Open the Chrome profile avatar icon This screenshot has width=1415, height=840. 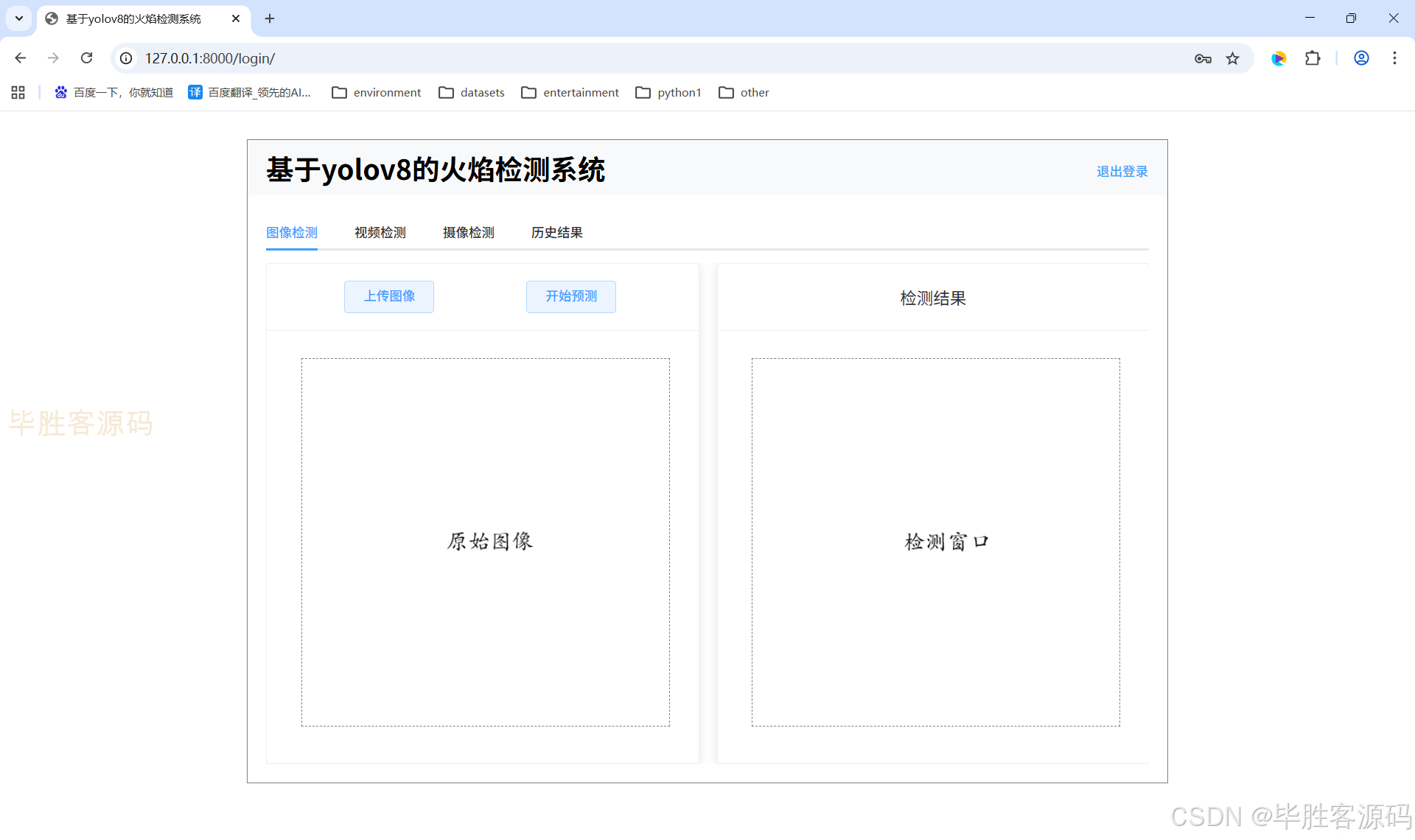click(1361, 58)
